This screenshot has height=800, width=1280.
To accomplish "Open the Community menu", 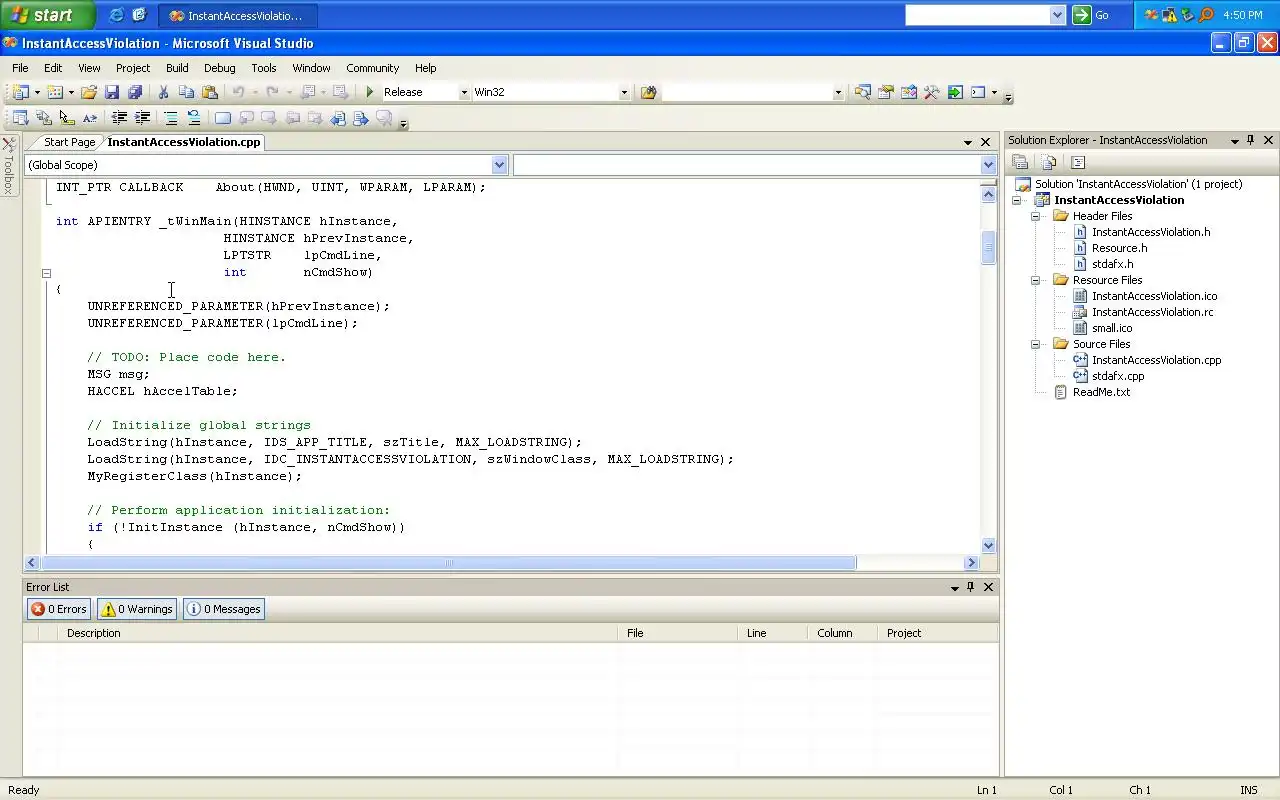I will [372, 68].
